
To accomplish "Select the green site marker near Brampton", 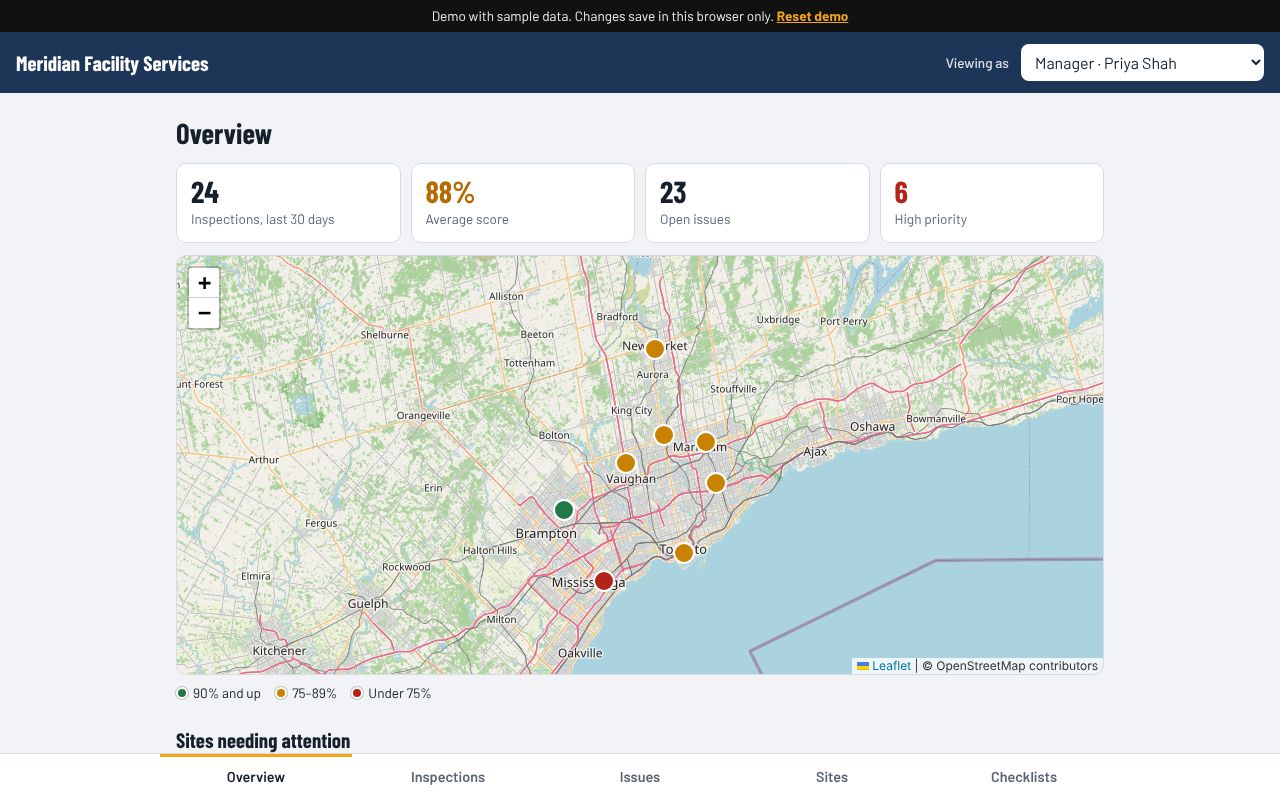I will 564,510.
